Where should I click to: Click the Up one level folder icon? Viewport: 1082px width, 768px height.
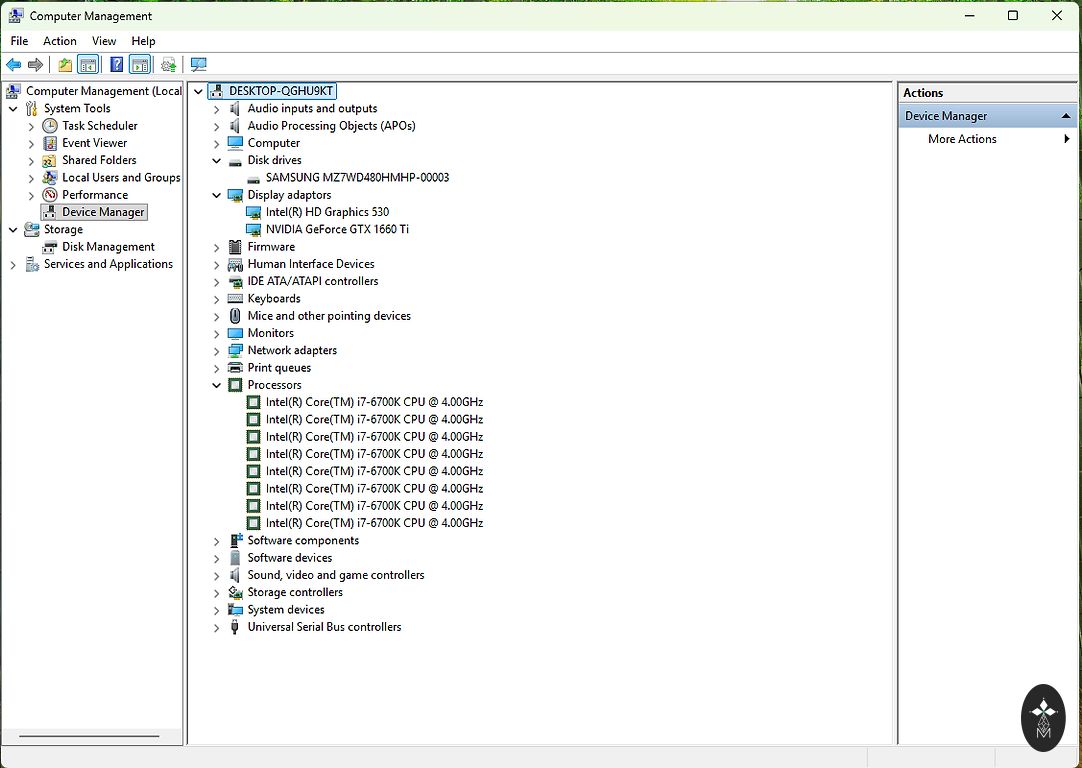click(65, 65)
